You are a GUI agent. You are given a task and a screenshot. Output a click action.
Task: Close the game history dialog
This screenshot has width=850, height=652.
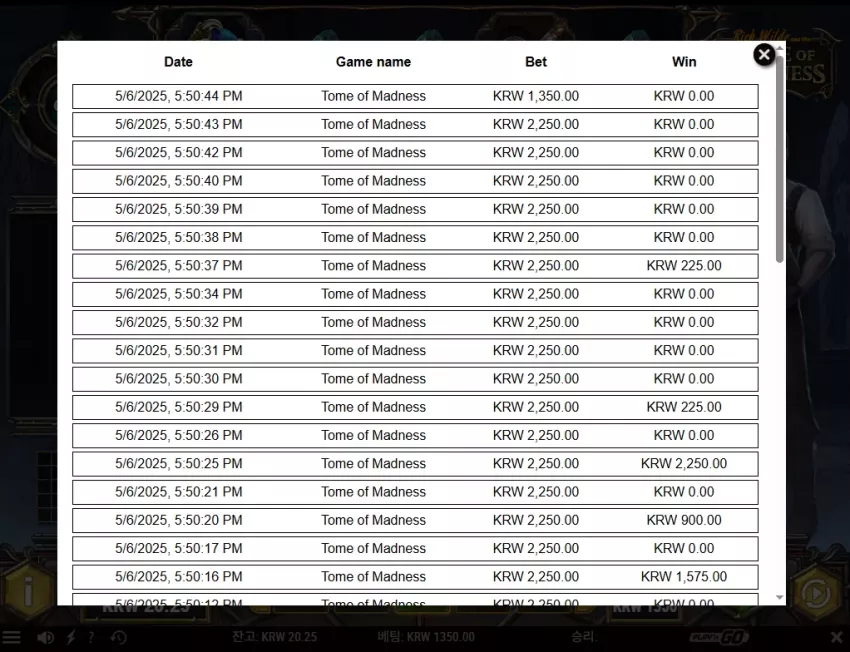coord(764,55)
